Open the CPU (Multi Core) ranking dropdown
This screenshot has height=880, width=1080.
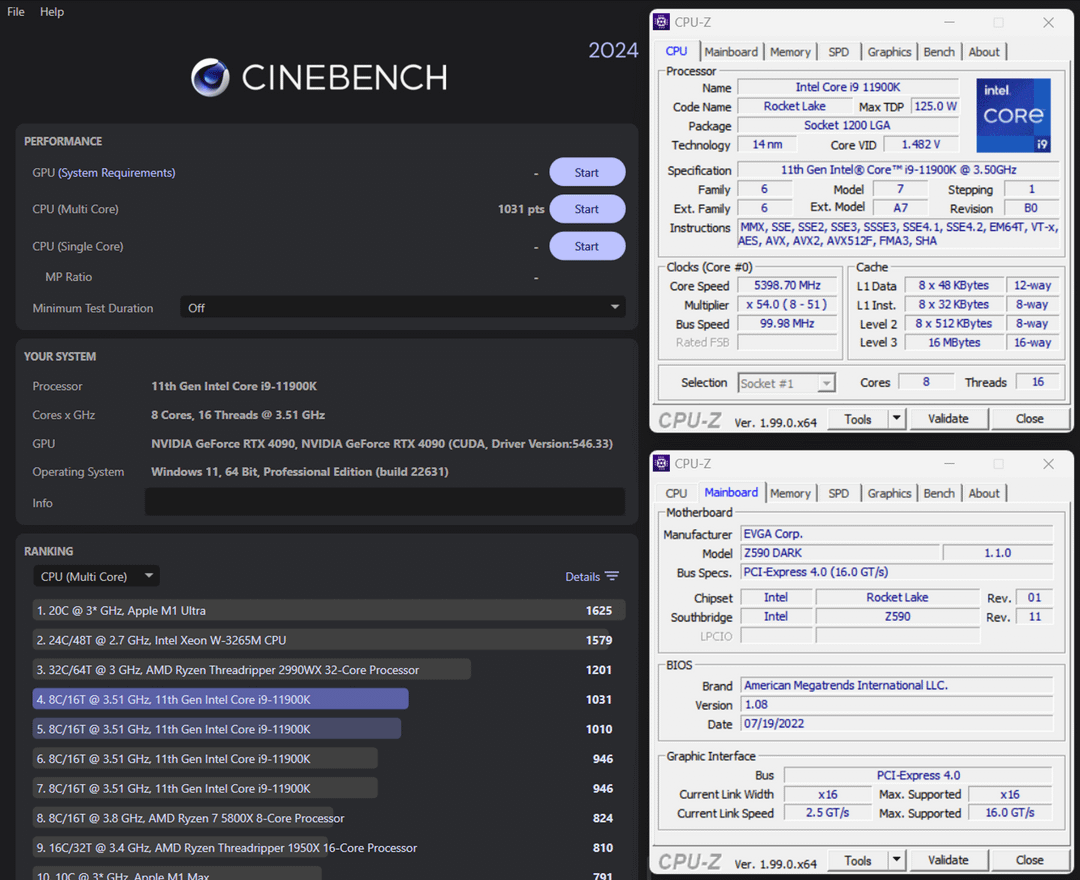96,576
